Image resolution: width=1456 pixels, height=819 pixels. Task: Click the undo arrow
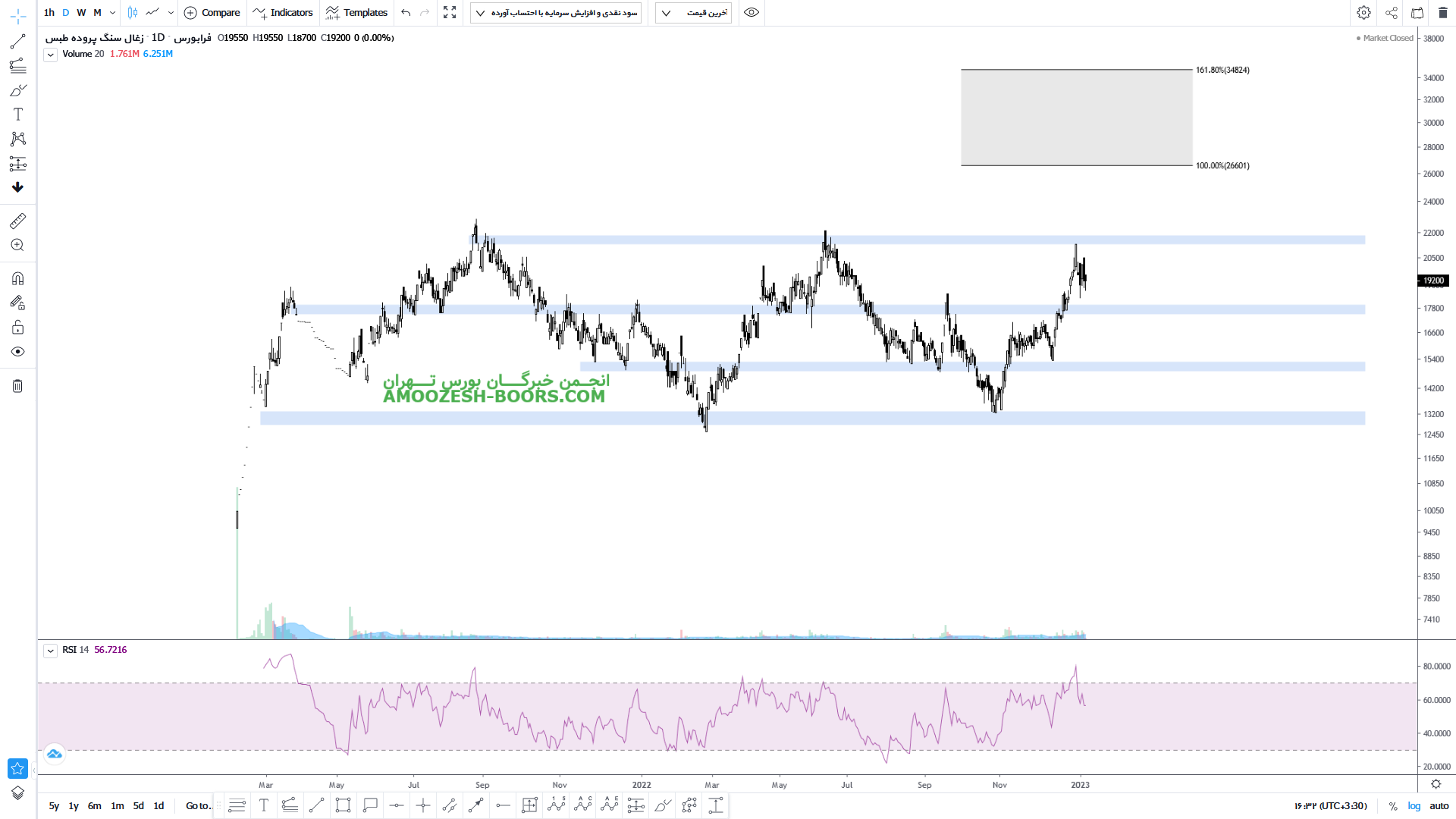[x=406, y=12]
